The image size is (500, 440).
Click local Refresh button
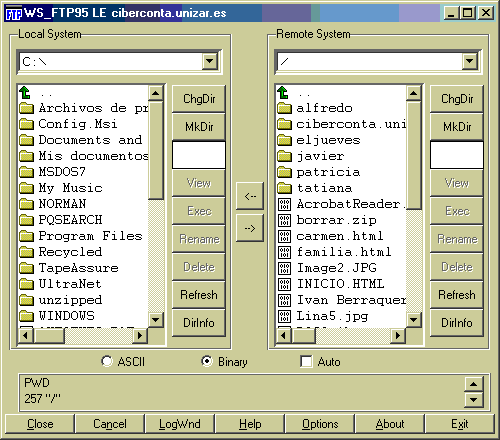(199, 295)
